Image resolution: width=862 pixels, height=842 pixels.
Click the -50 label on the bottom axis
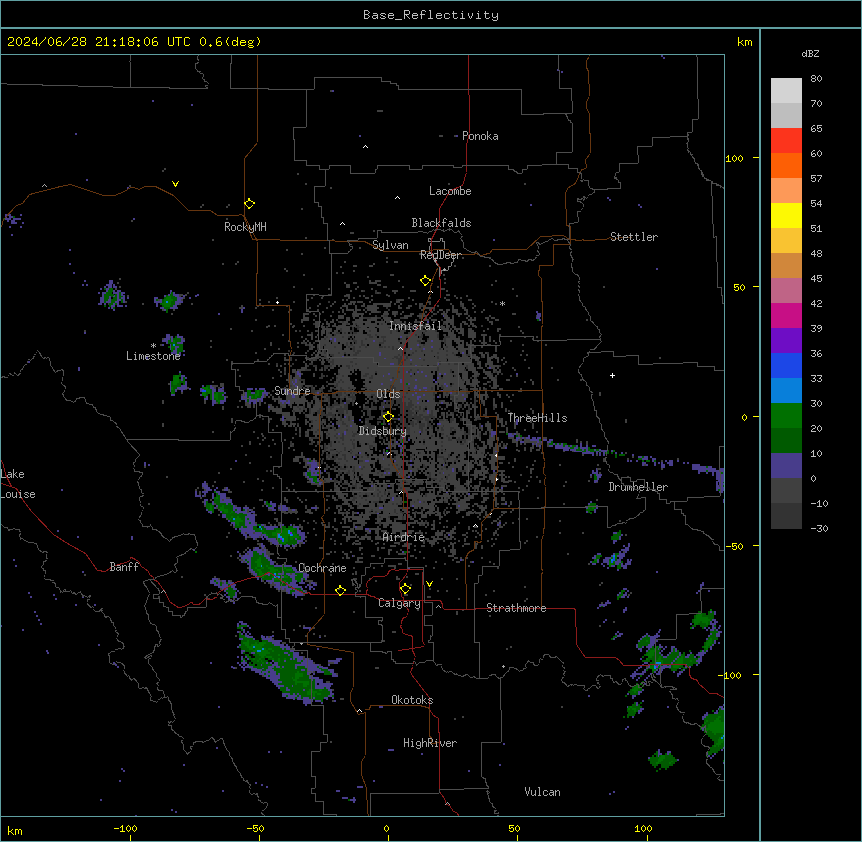(x=255, y=828)
